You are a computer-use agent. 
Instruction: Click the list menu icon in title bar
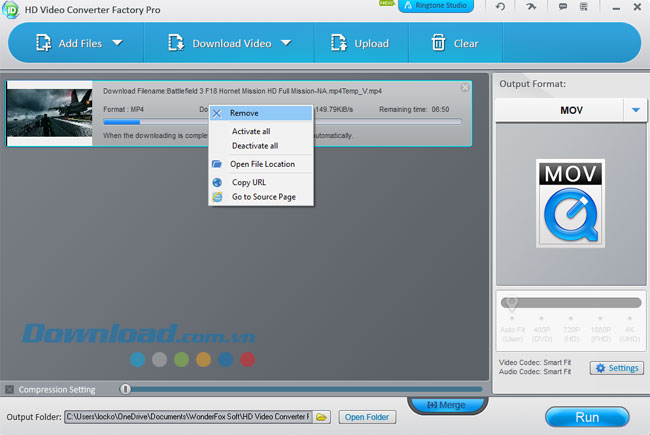pyautogui.click(x=584, y=7)
